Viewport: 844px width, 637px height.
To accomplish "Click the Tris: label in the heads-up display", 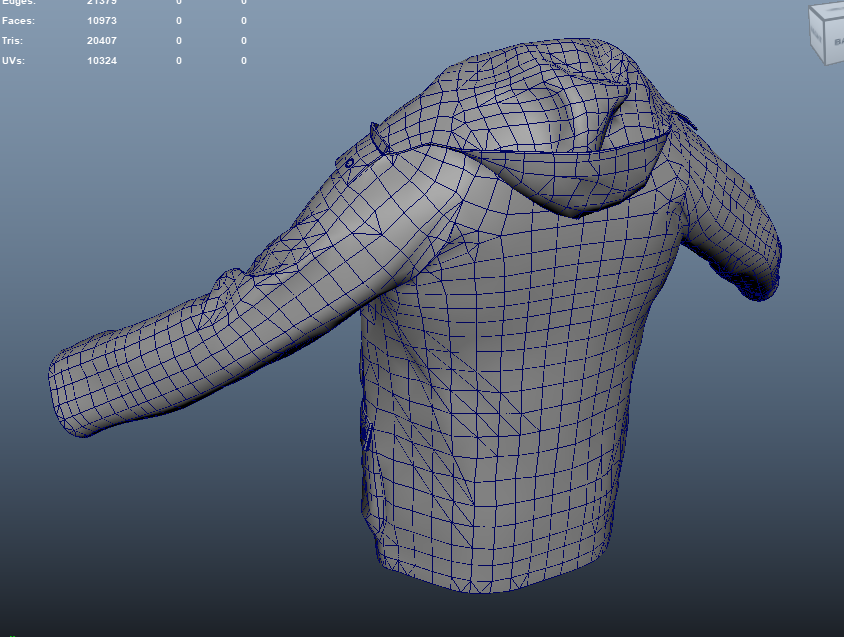I will [x=12, y=40].
